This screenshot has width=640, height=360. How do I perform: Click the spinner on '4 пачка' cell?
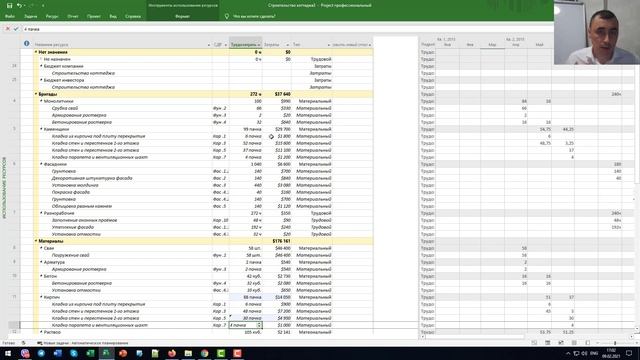point(259,325)
